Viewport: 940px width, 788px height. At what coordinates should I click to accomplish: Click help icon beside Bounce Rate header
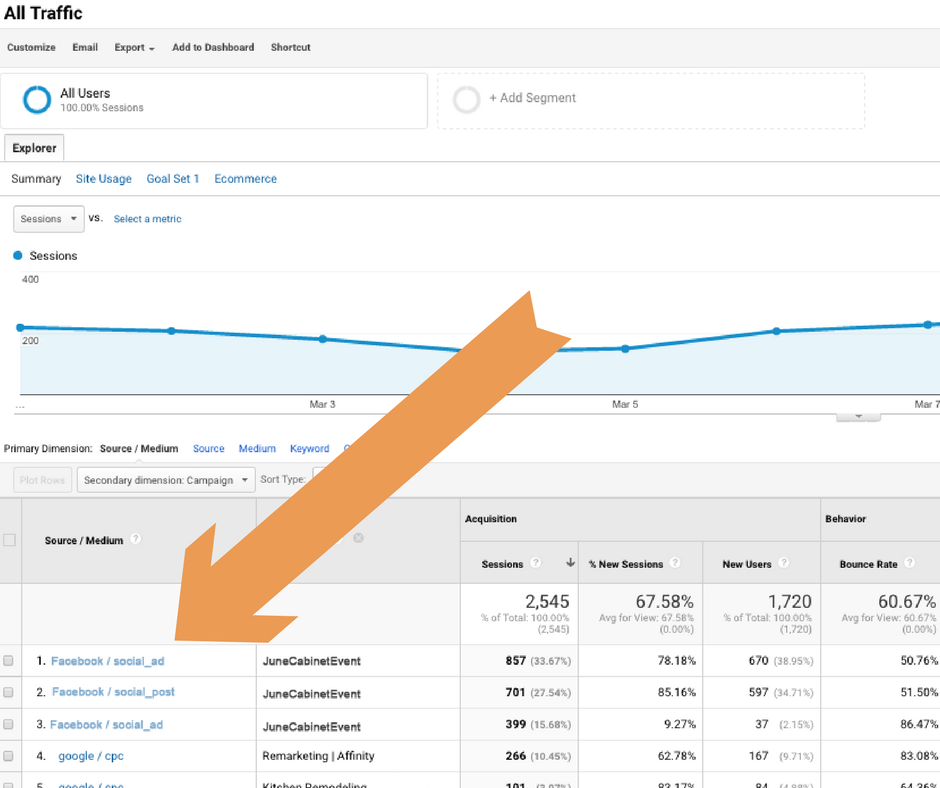coord(911,564)
